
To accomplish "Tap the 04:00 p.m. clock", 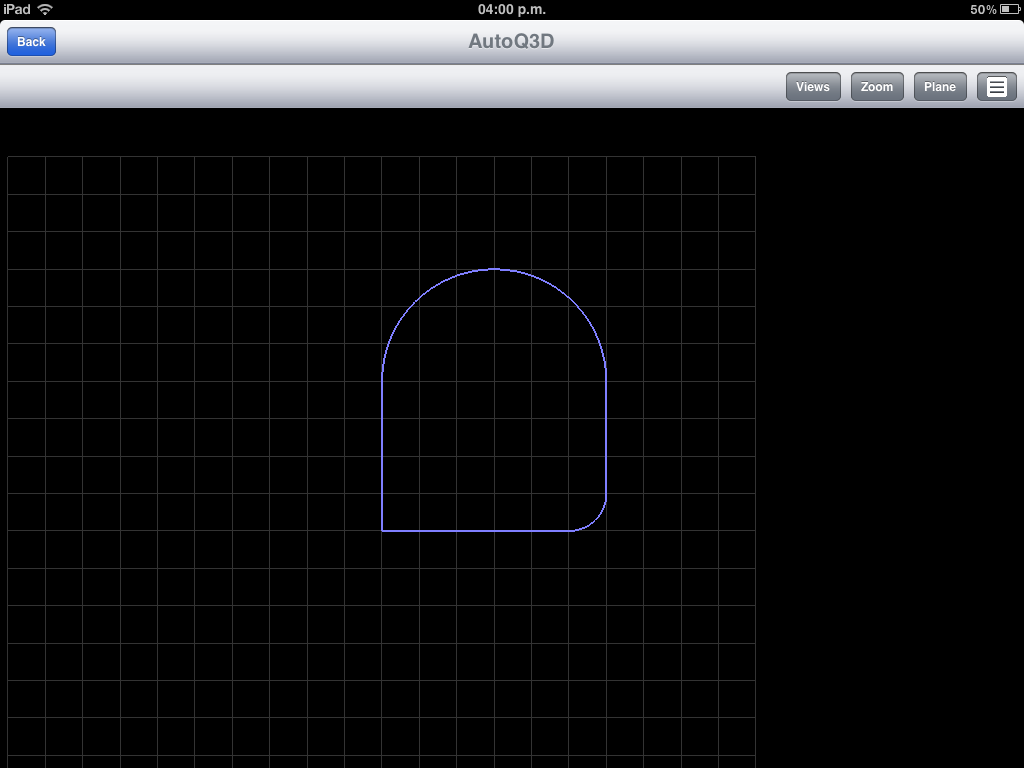I will (511, 9).
